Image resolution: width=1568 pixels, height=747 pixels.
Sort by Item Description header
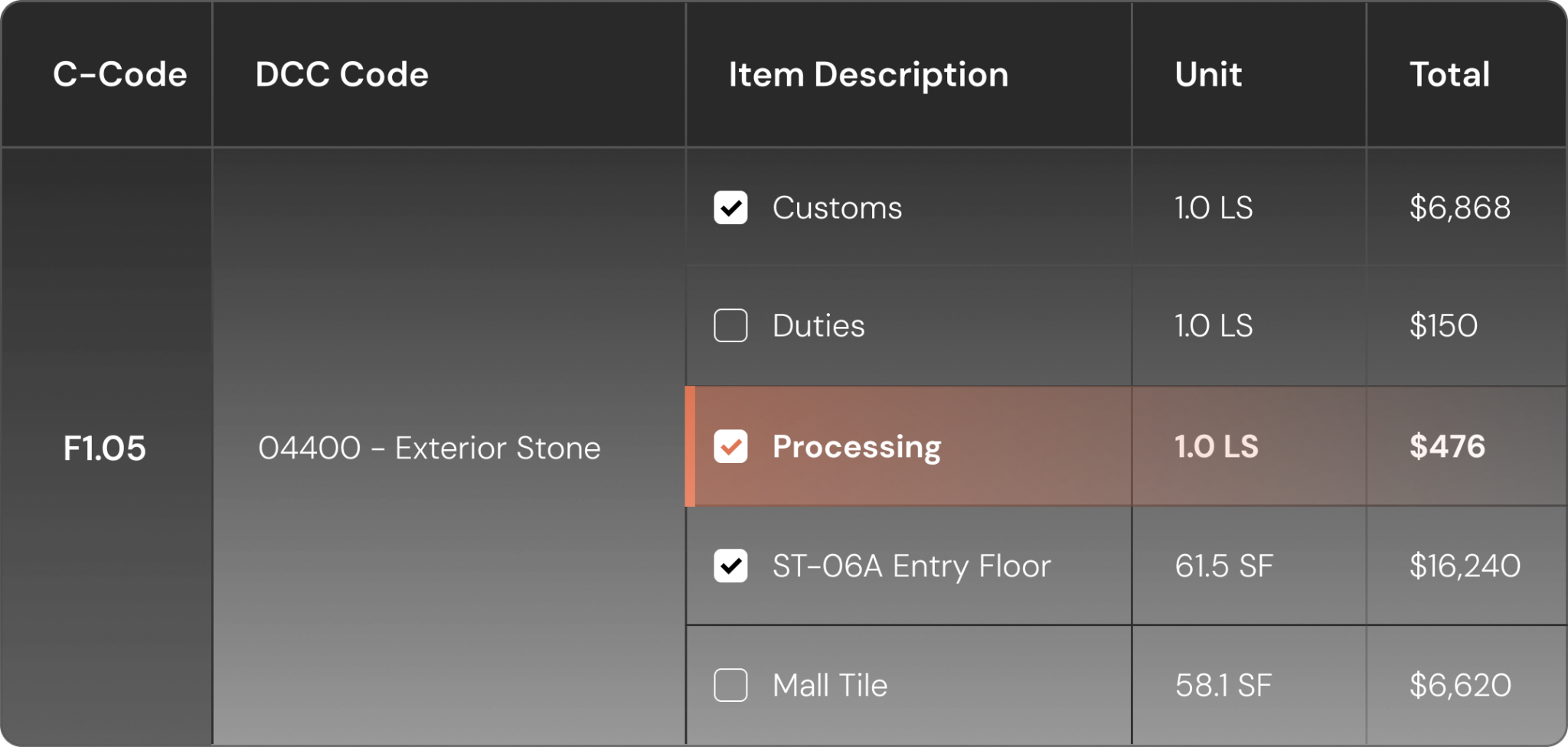[x=868, y=74]
